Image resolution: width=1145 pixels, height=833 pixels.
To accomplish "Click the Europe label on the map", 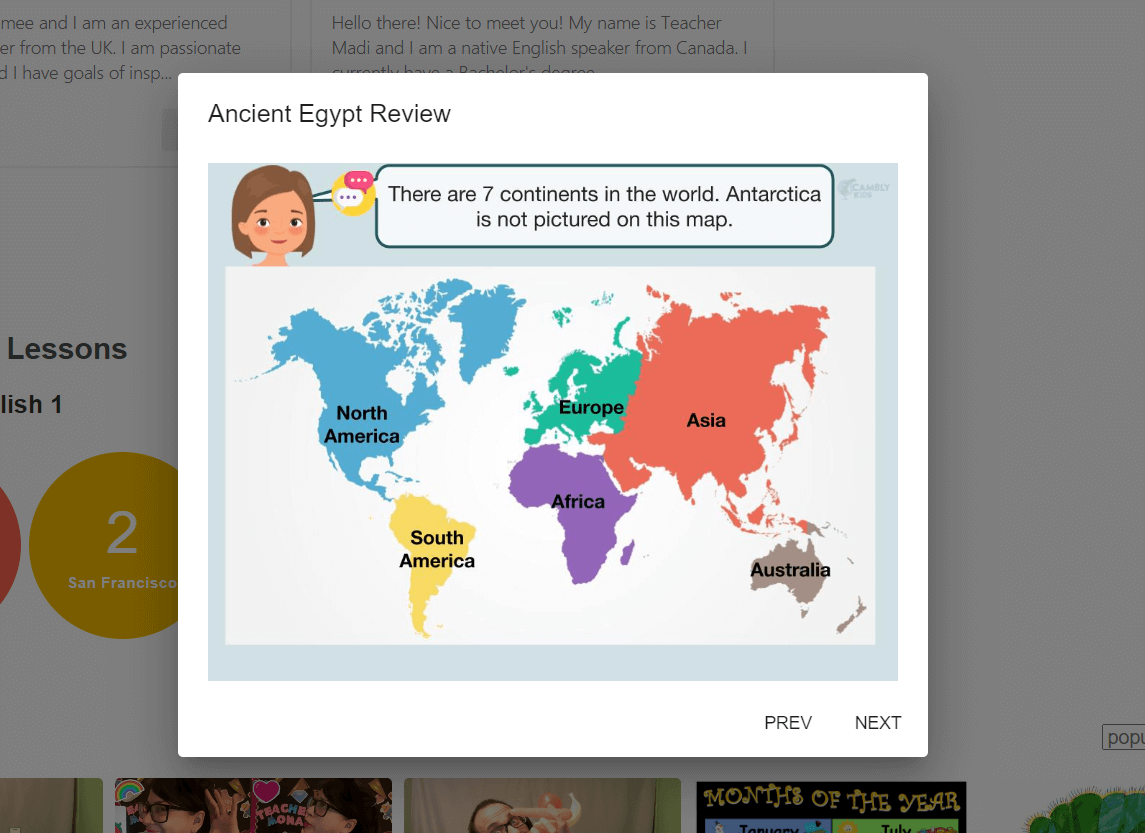I will click(591, 407).
